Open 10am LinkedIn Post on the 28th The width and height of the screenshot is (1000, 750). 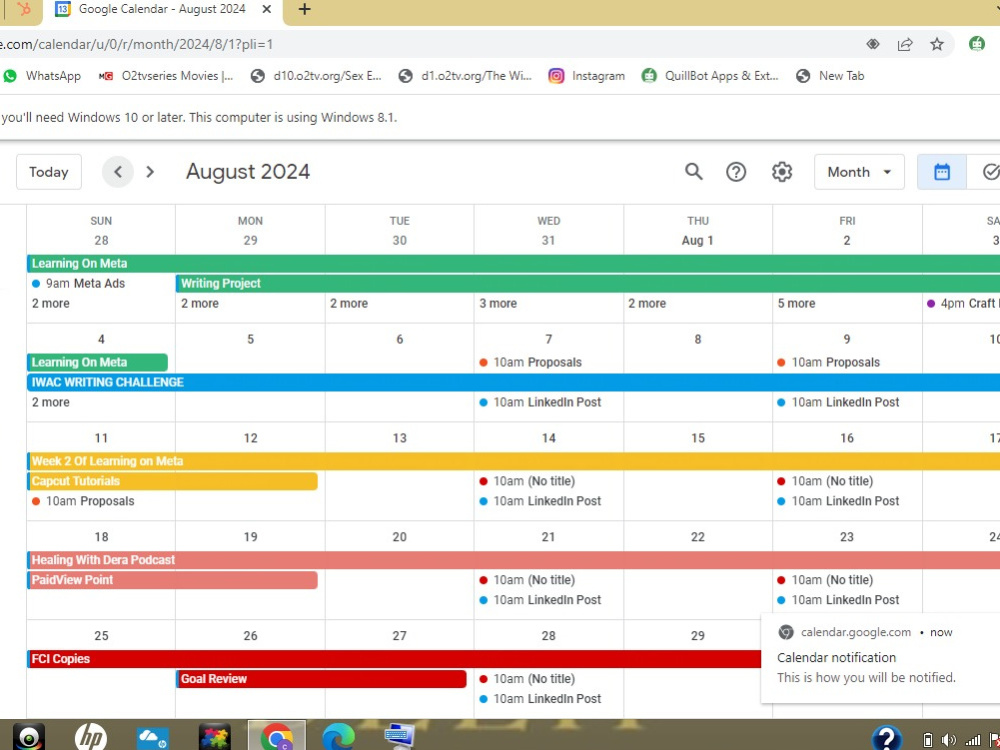click(x=540, y=699)
